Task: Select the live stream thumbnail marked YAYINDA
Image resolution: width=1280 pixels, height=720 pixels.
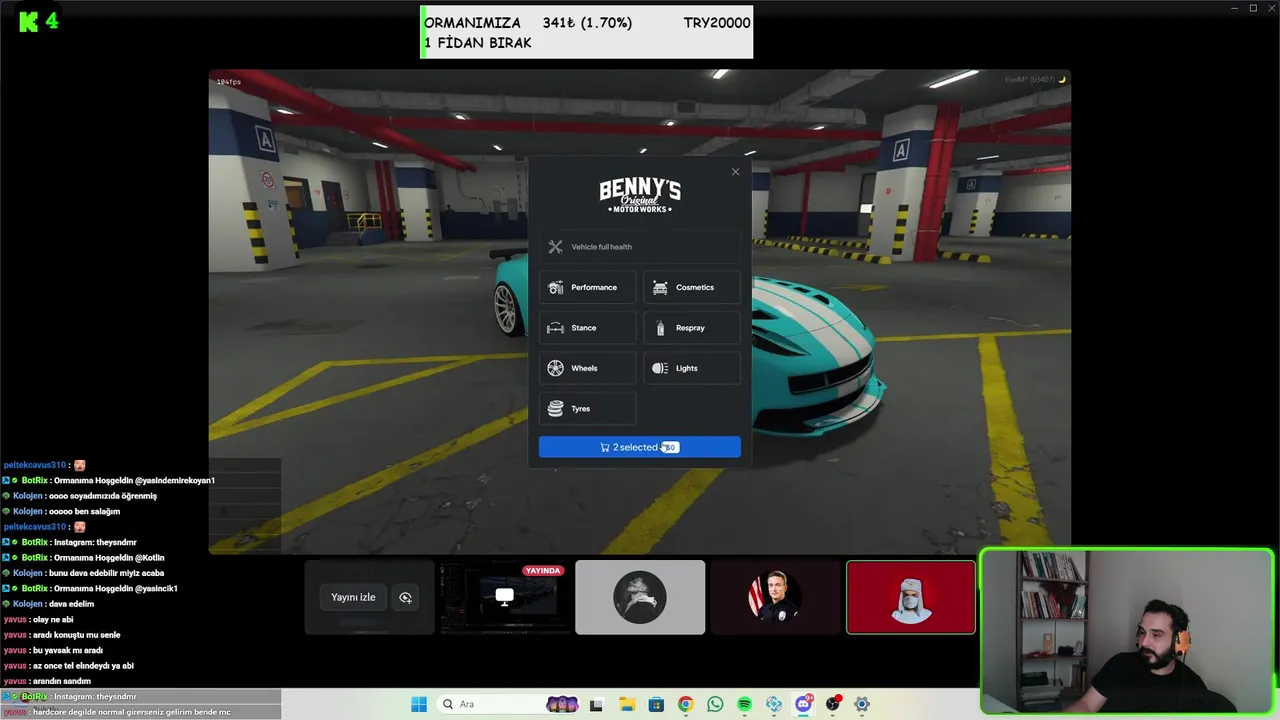Action: point(504,597)
